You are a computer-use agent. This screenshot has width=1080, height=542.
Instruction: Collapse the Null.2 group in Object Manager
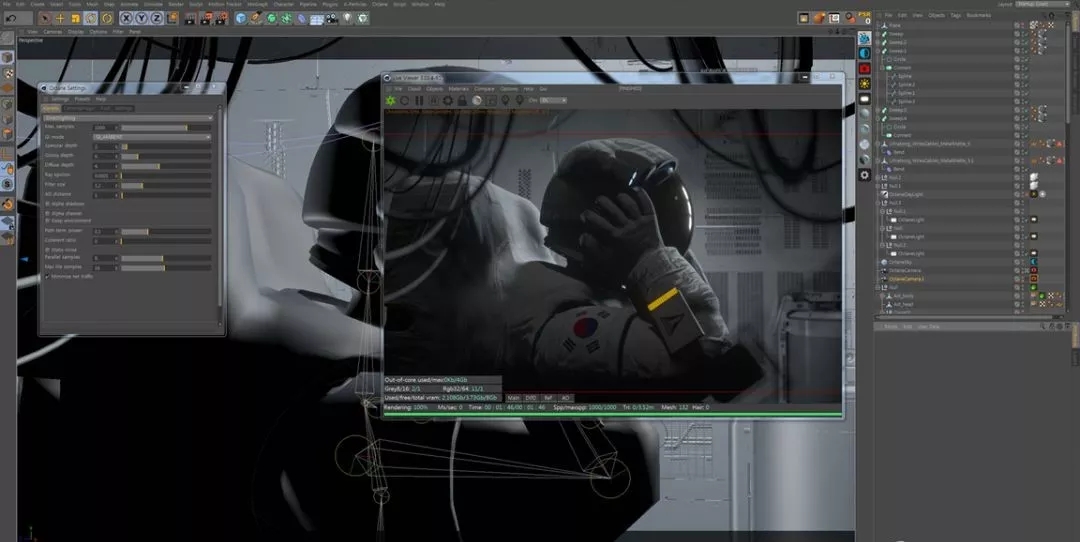(882, 245)
